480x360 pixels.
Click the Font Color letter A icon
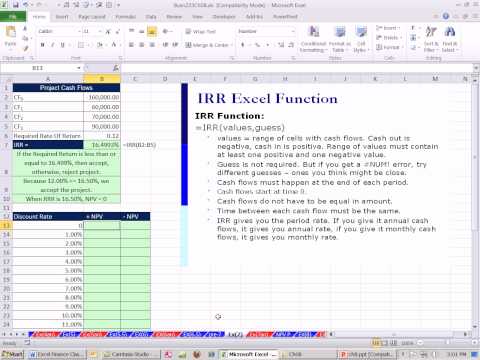coord(114,45)
